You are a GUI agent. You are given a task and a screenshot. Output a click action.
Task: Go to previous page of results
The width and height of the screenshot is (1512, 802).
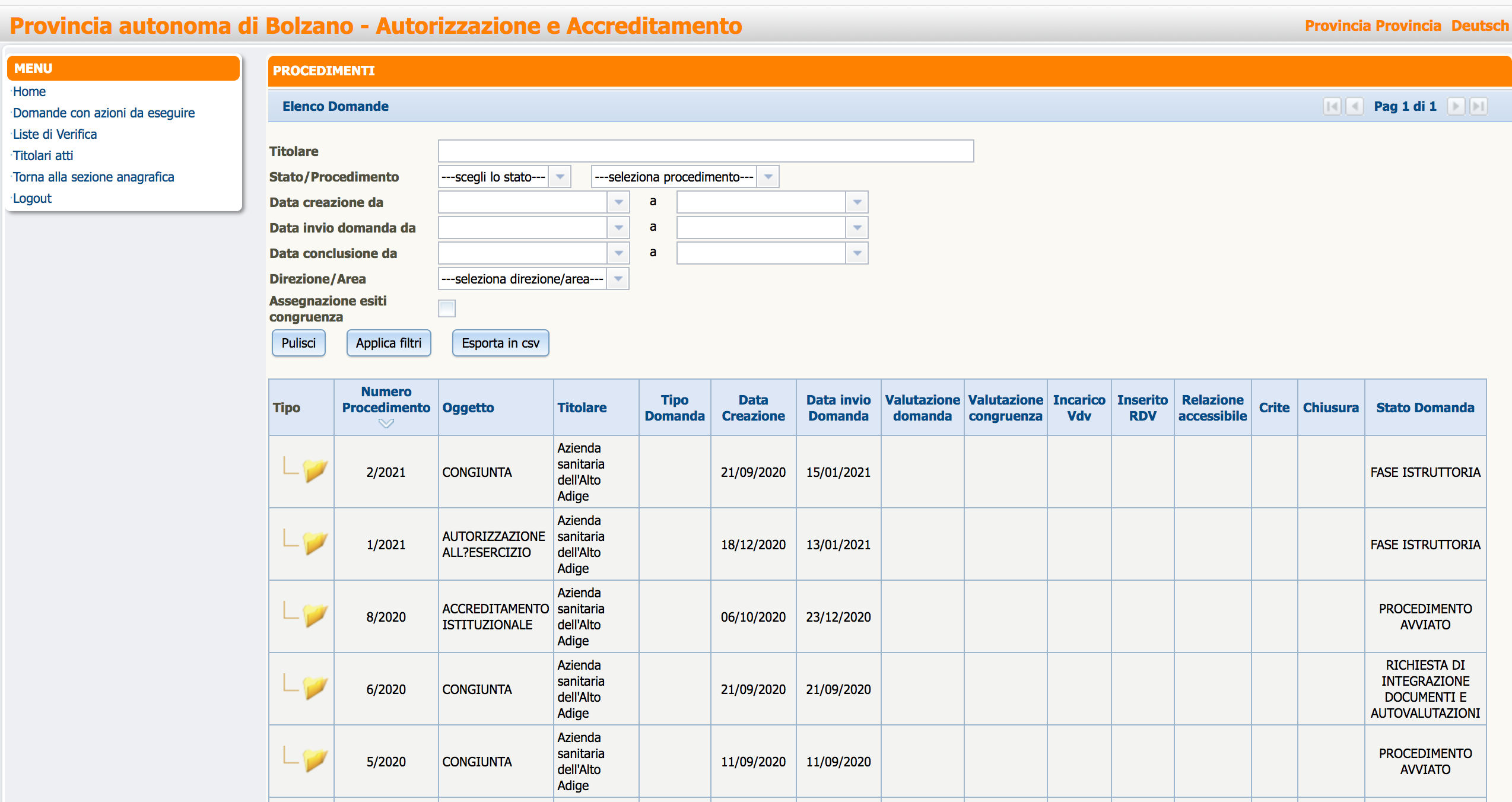click(1355, 106)
